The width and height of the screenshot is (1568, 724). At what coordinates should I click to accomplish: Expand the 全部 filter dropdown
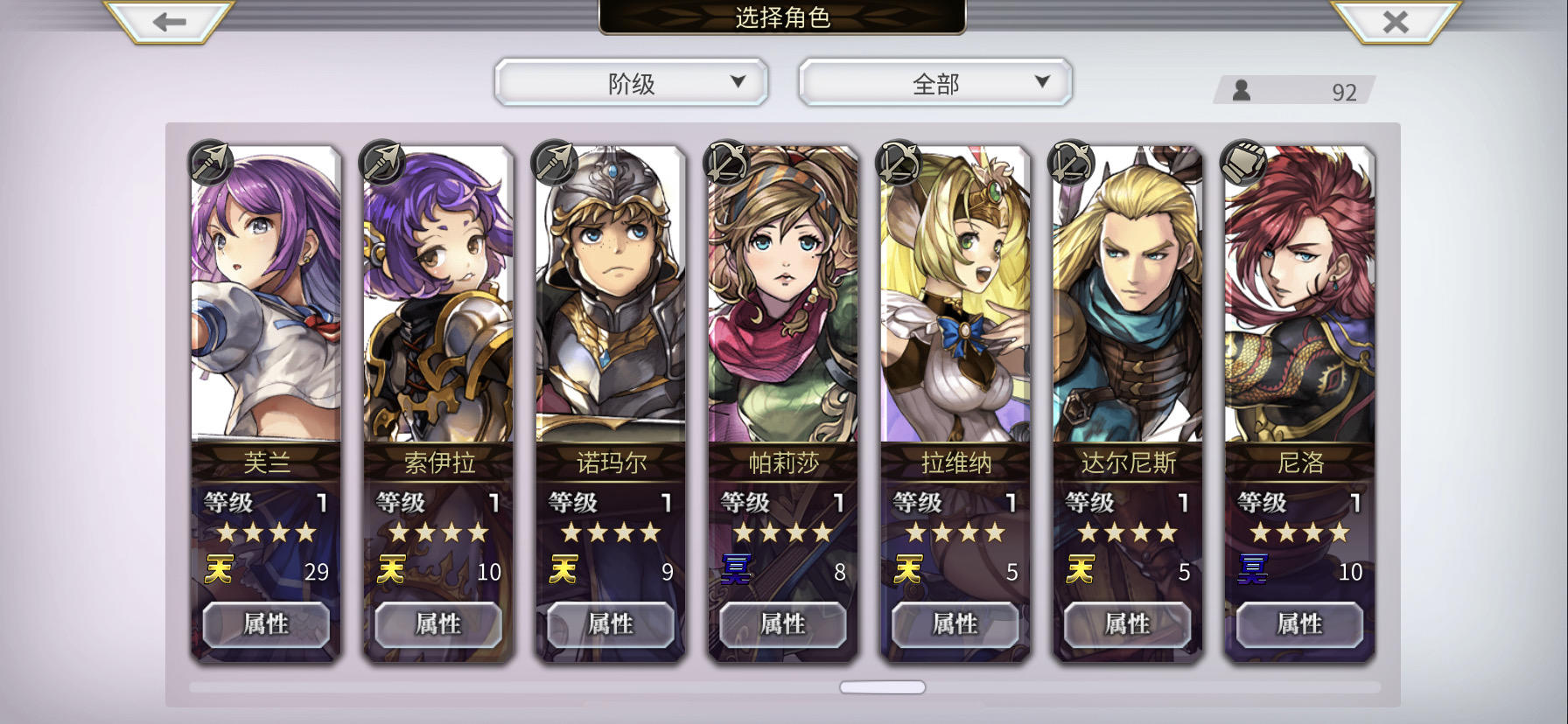click(935, 83)
